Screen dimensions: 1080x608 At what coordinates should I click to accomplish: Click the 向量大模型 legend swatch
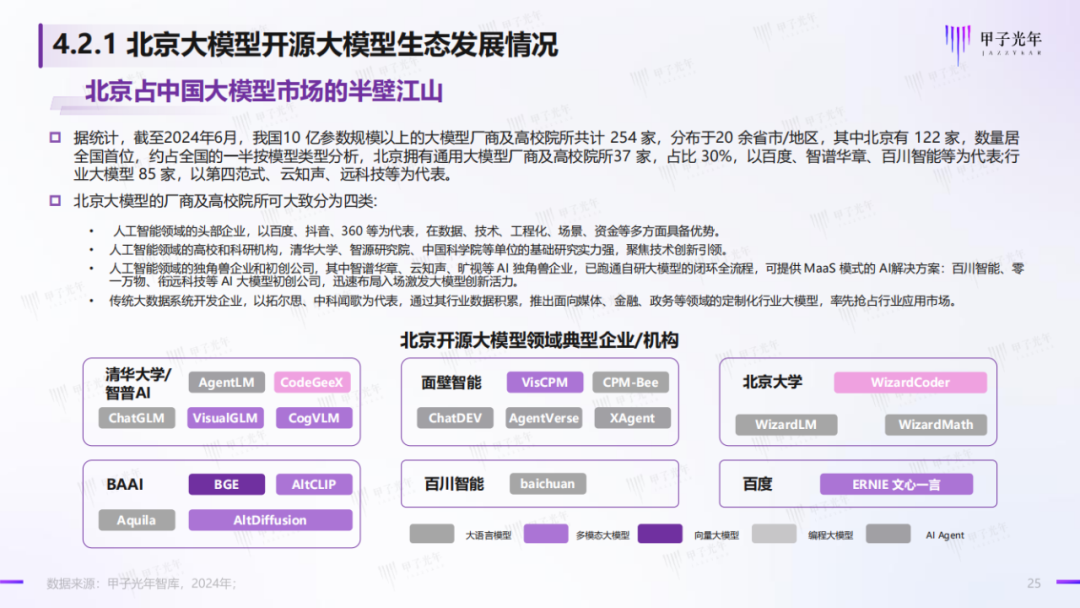point(660,534)
